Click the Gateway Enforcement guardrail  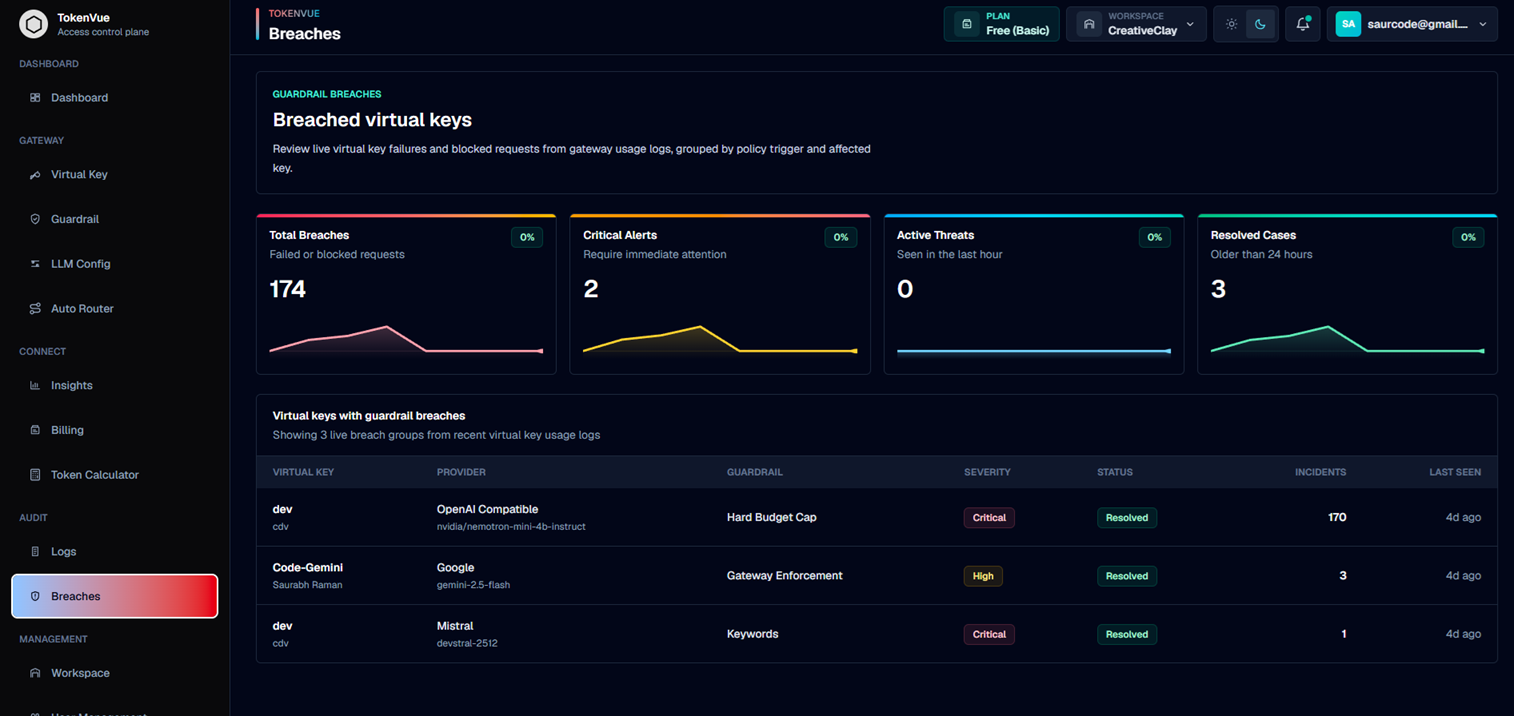(x=785, y=576)
